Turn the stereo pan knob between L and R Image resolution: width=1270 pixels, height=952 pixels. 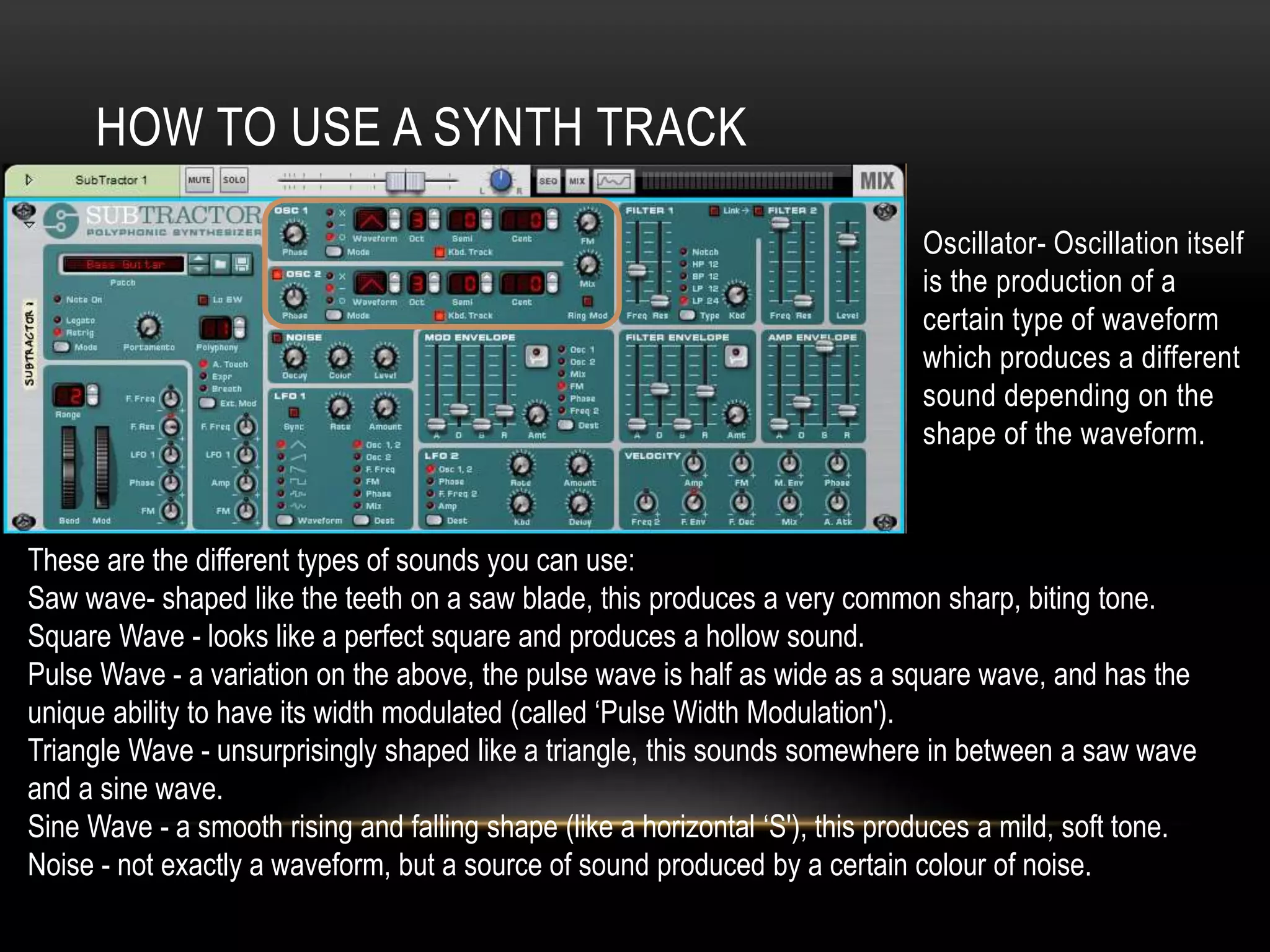click(500, 180)
